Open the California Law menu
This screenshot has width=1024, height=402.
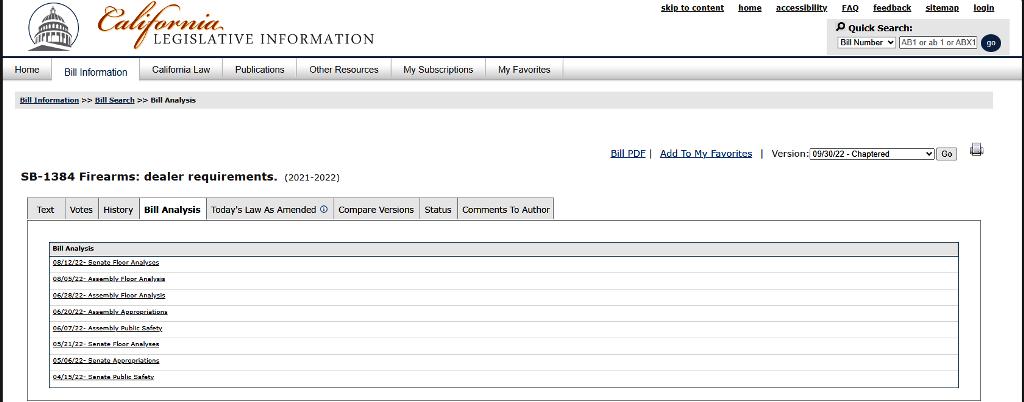tap(181, 70)
